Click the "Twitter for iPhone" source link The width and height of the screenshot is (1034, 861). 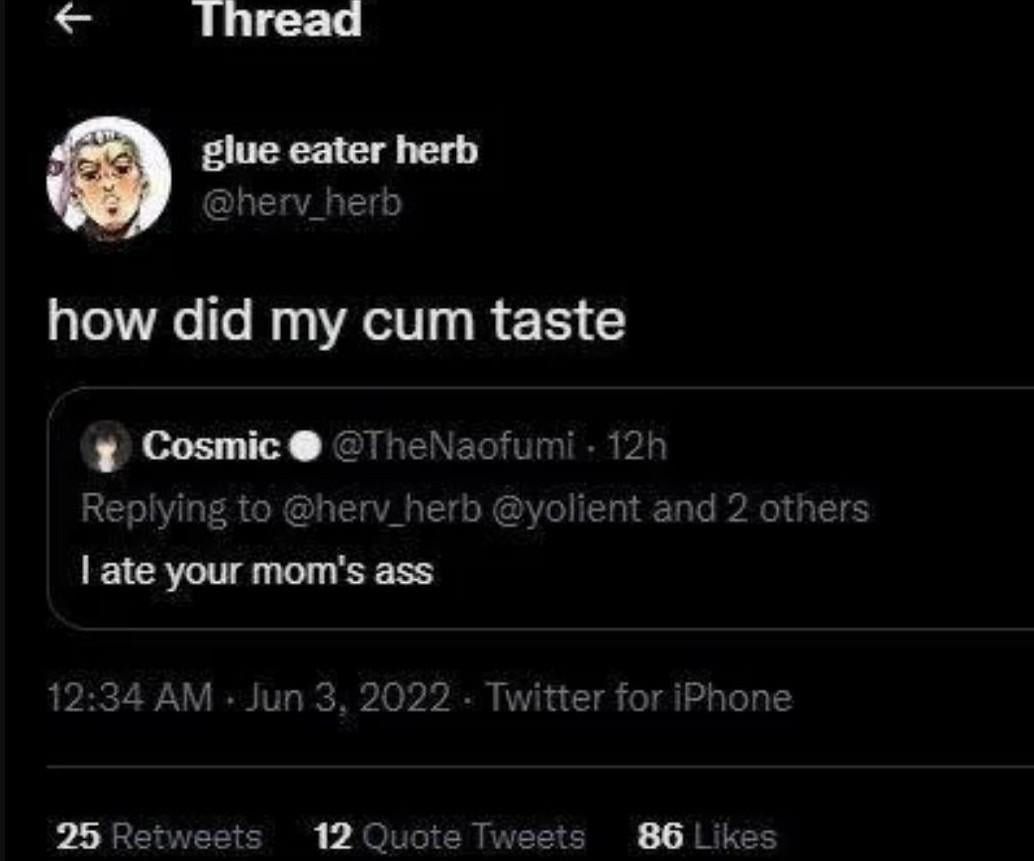(638, 696)
